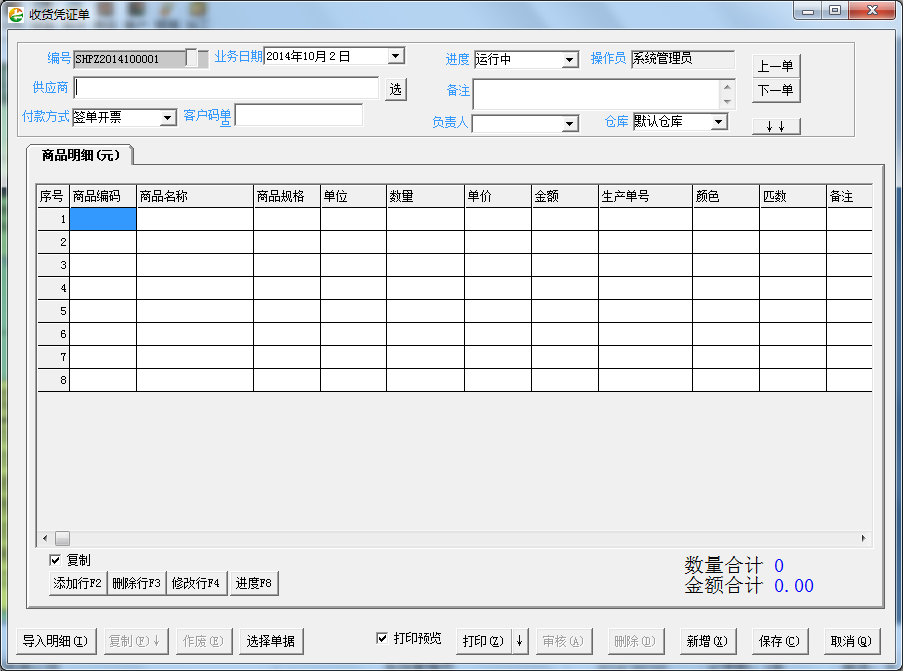Click the ↓↓ expand button
The image size is (903, 671).
point(776,126)
